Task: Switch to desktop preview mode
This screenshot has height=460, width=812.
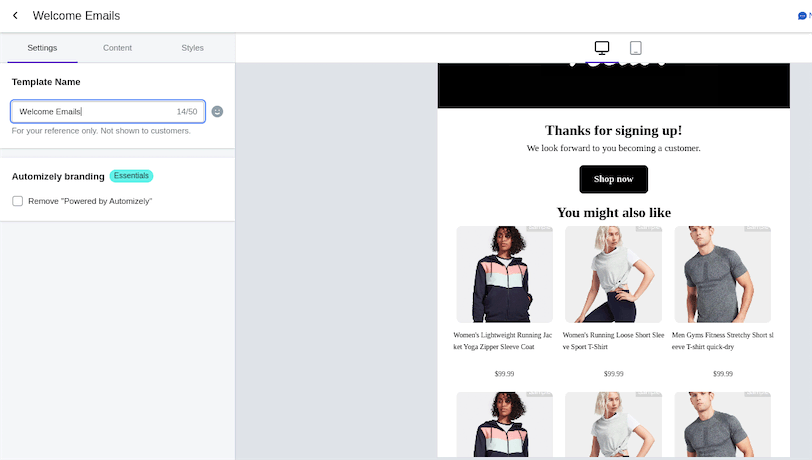Action: (602, 48)
